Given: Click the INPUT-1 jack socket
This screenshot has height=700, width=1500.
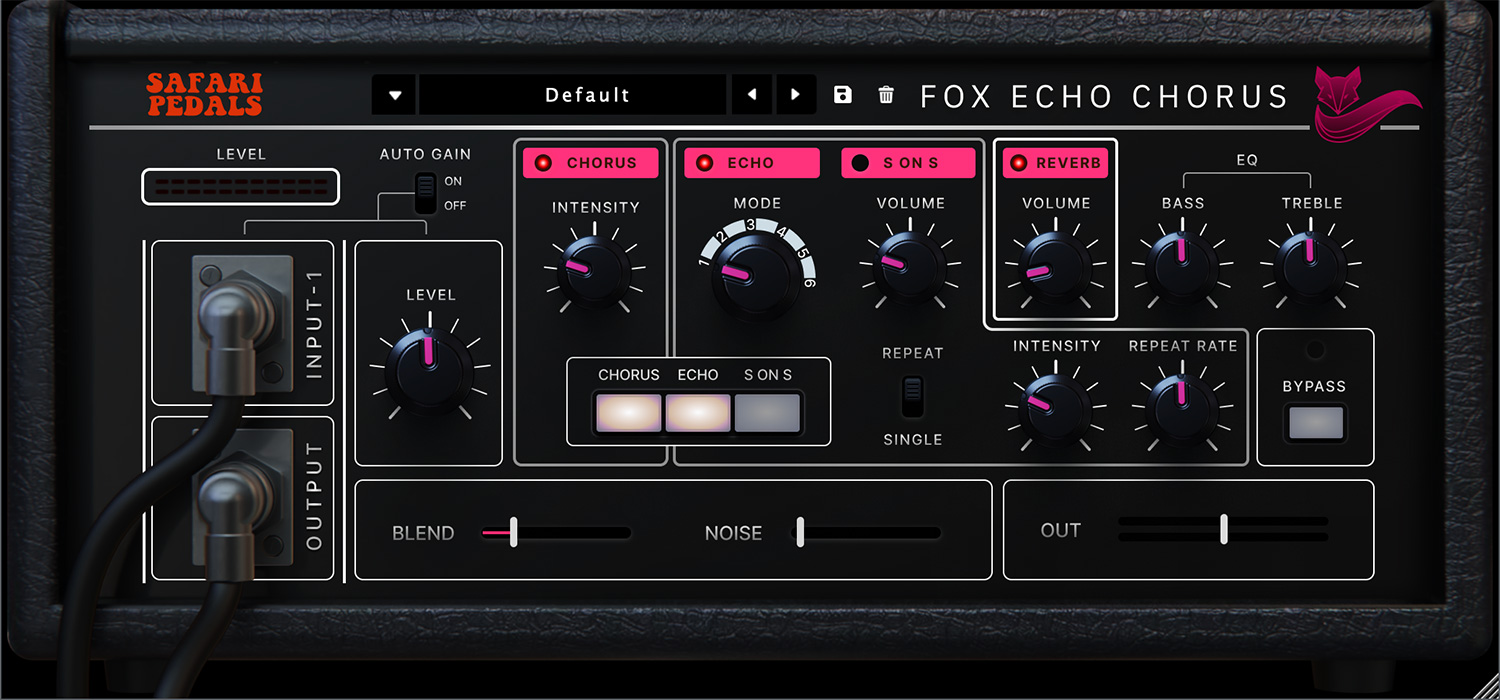Looking at the screenshot, I should point(240,322).
